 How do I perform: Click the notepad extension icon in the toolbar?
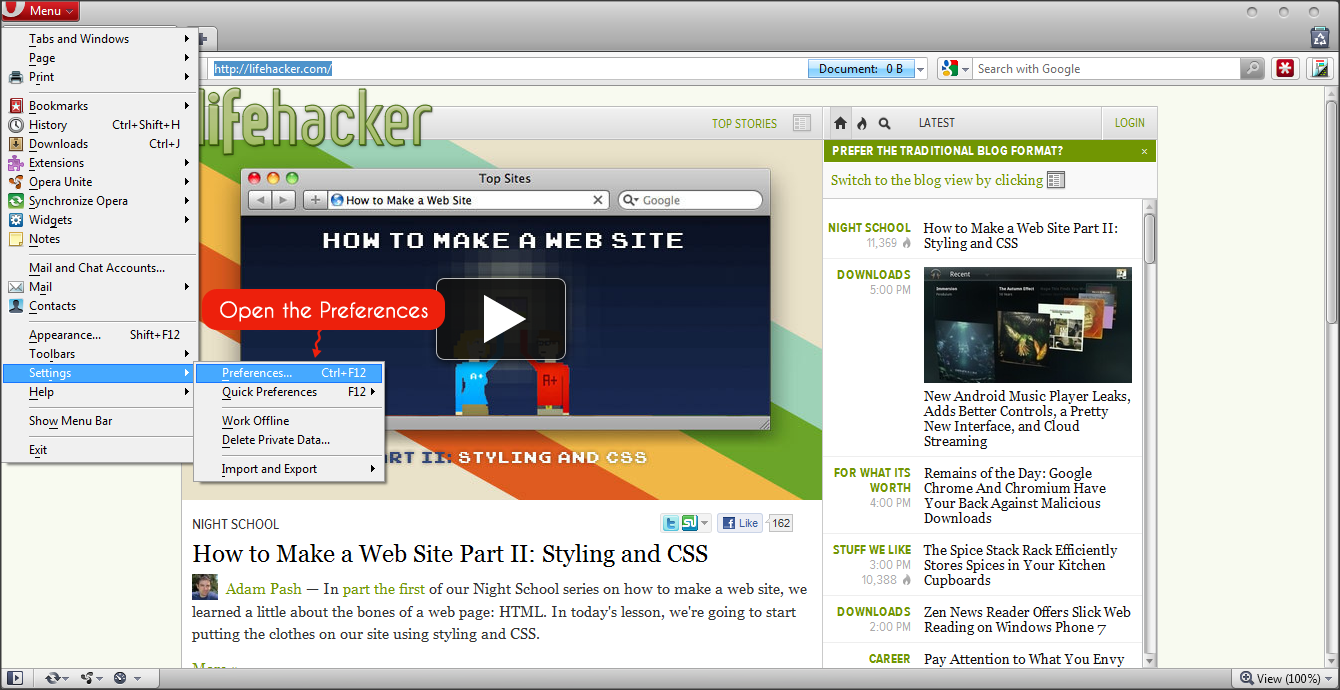[1320, 69]
